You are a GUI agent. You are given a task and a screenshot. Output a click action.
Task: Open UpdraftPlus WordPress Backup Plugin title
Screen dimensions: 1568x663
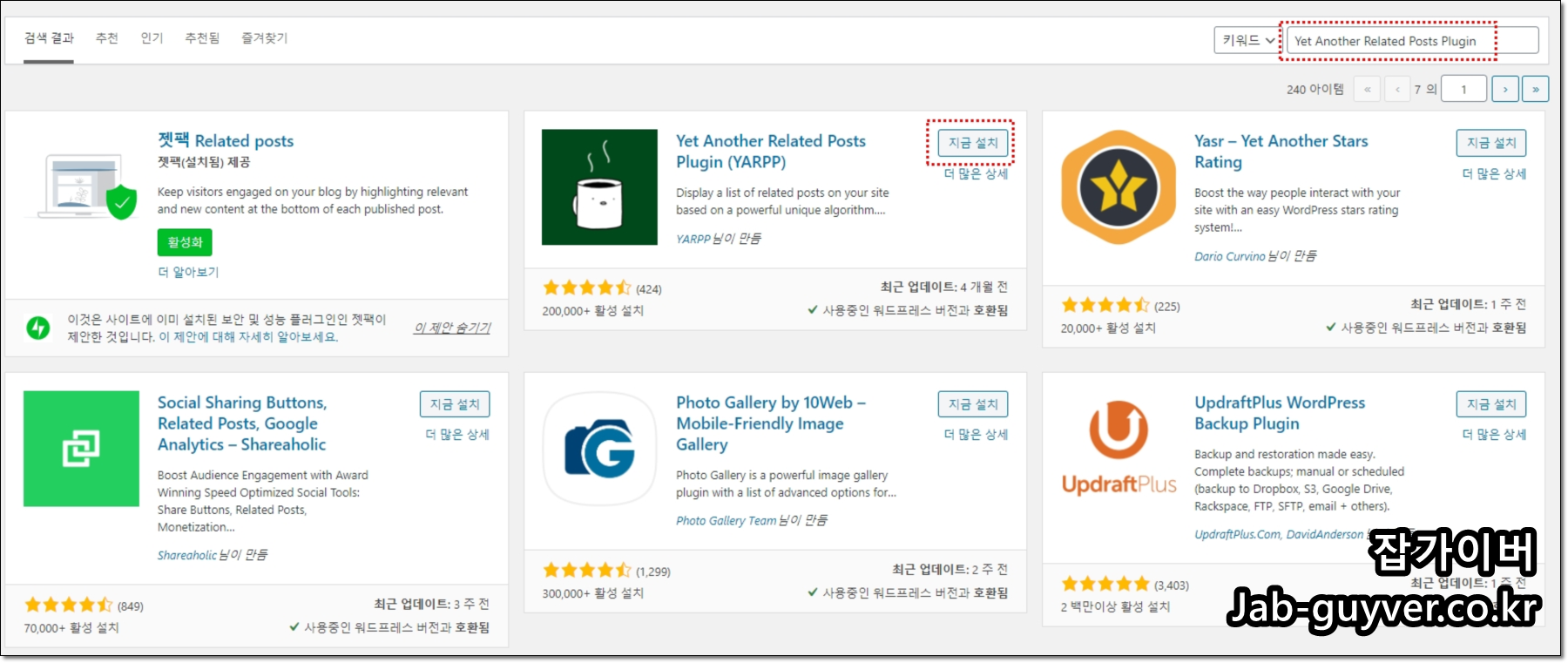(x=1280, y=413)
